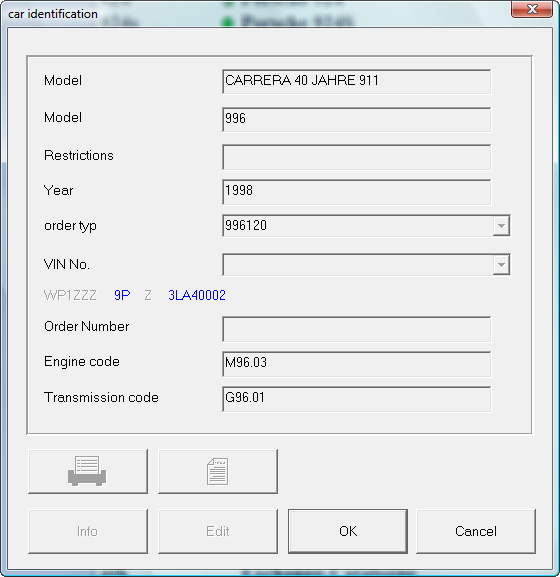Screen dimensions: 560x577
Task: Expand the order typ dropdown arrow
Action: (501, 226)
